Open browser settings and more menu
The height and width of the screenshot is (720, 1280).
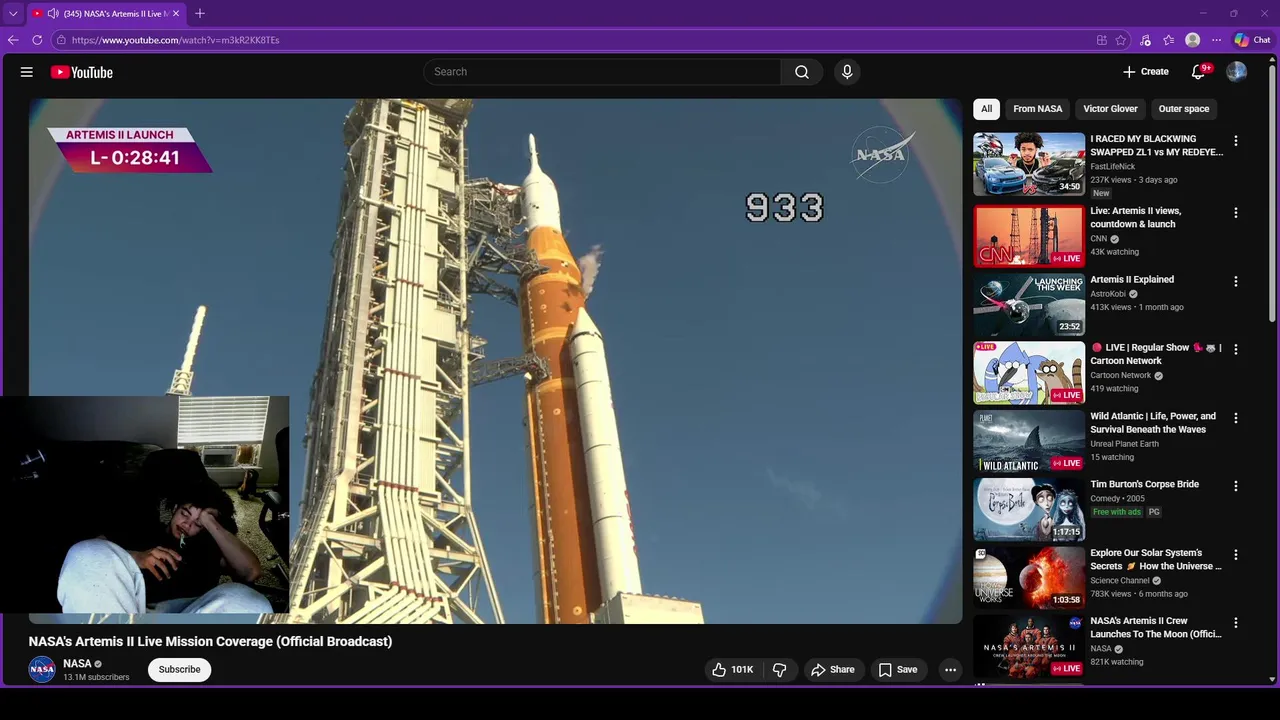[1216, 40]
